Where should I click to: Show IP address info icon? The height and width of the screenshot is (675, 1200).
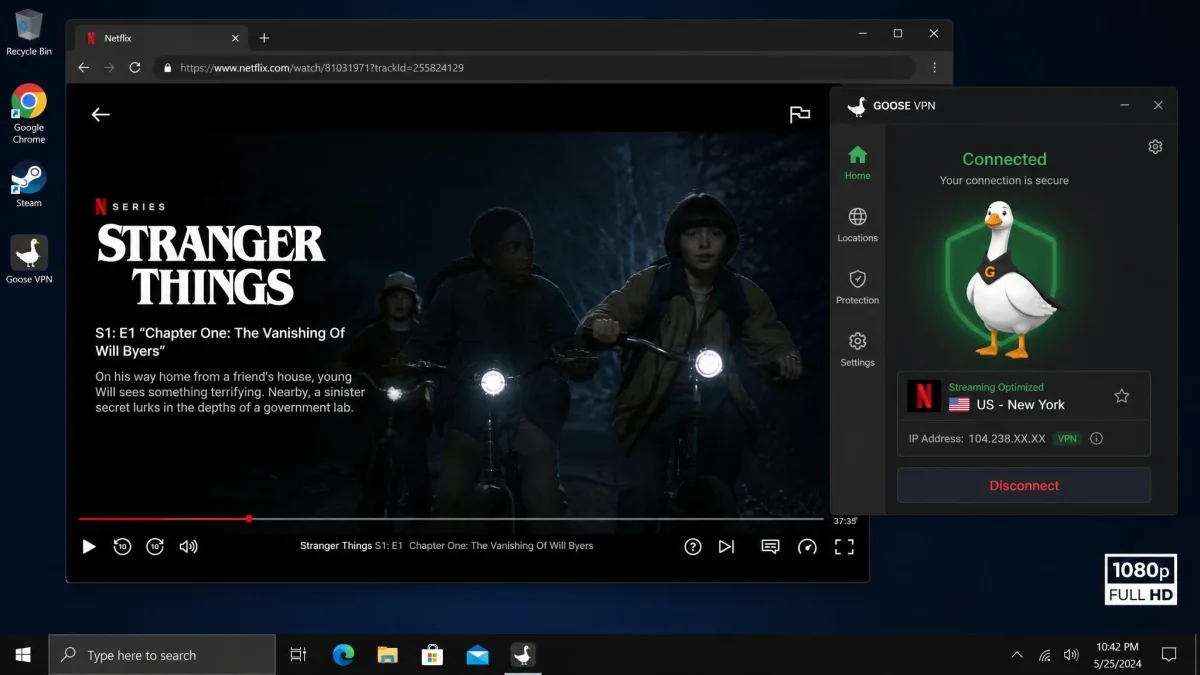(1096, 438)
